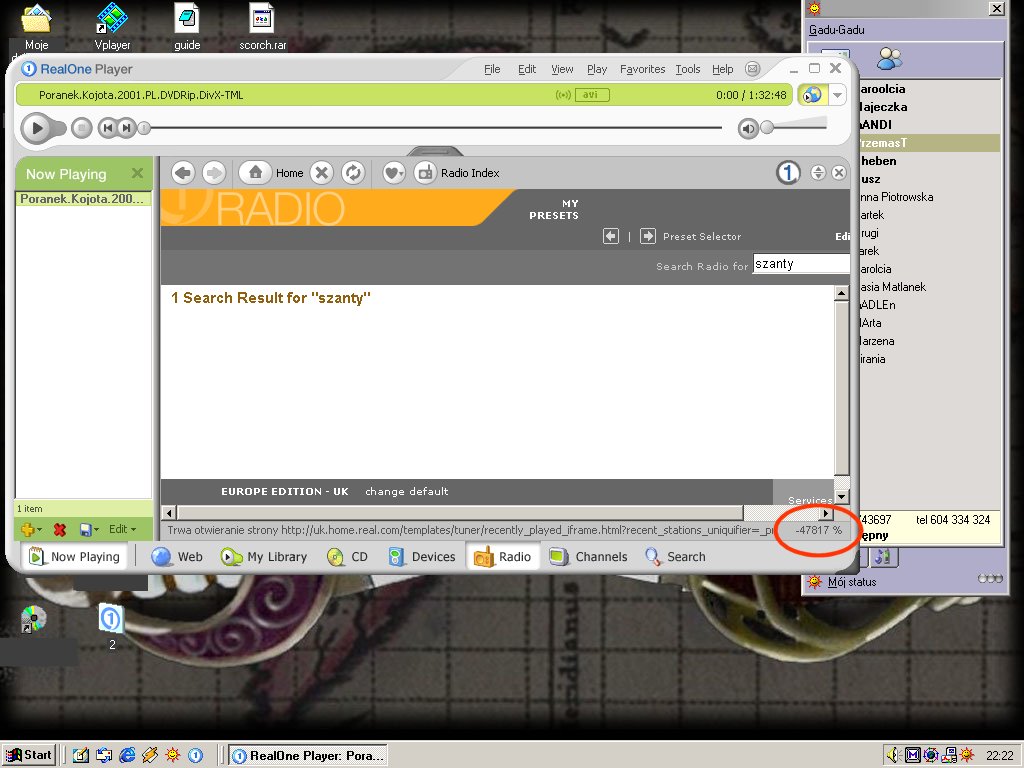
Task: Refresh the current radio page
Action: click(353, 173)
